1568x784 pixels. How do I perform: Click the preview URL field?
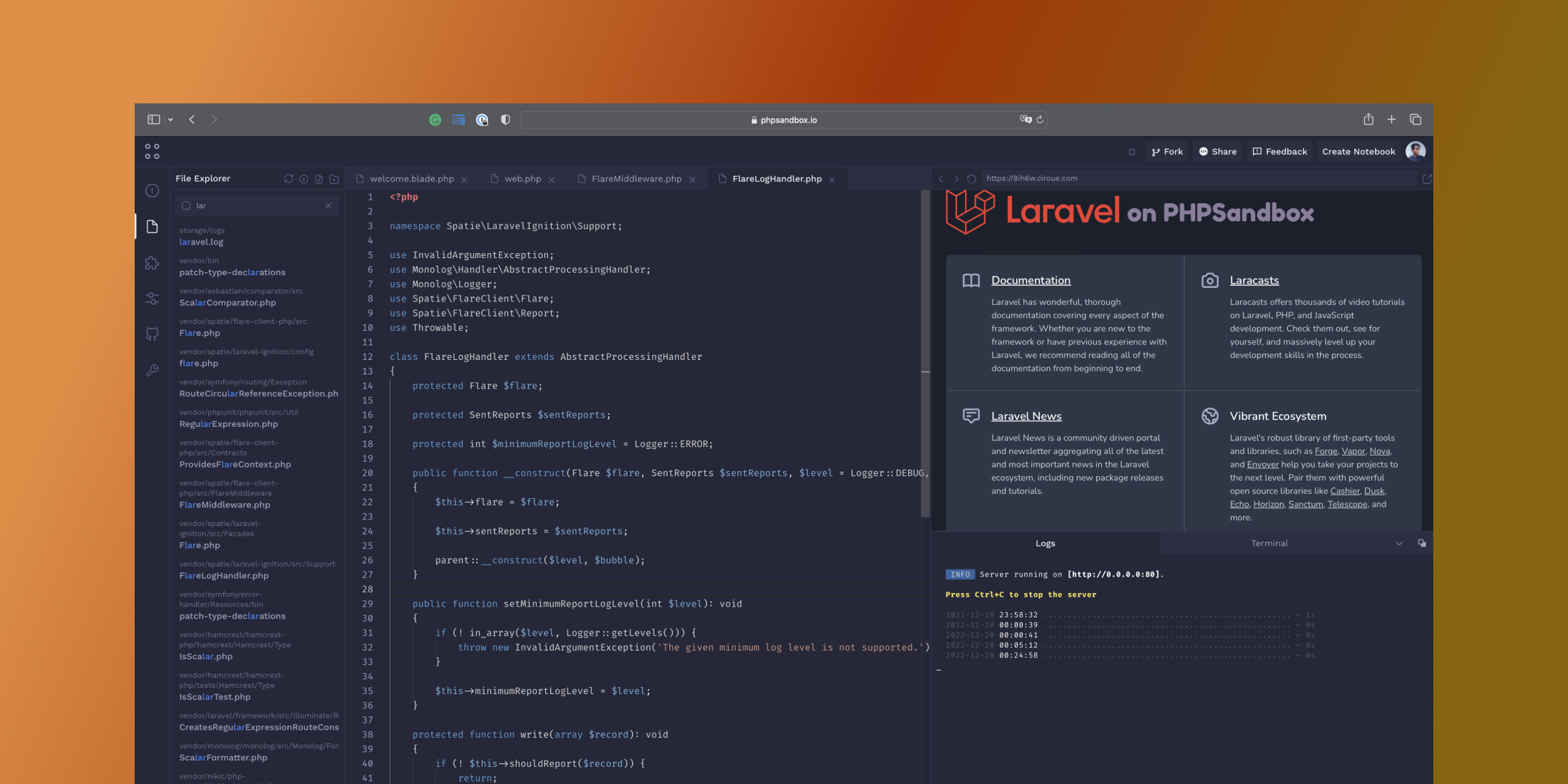click(1200, 179)
